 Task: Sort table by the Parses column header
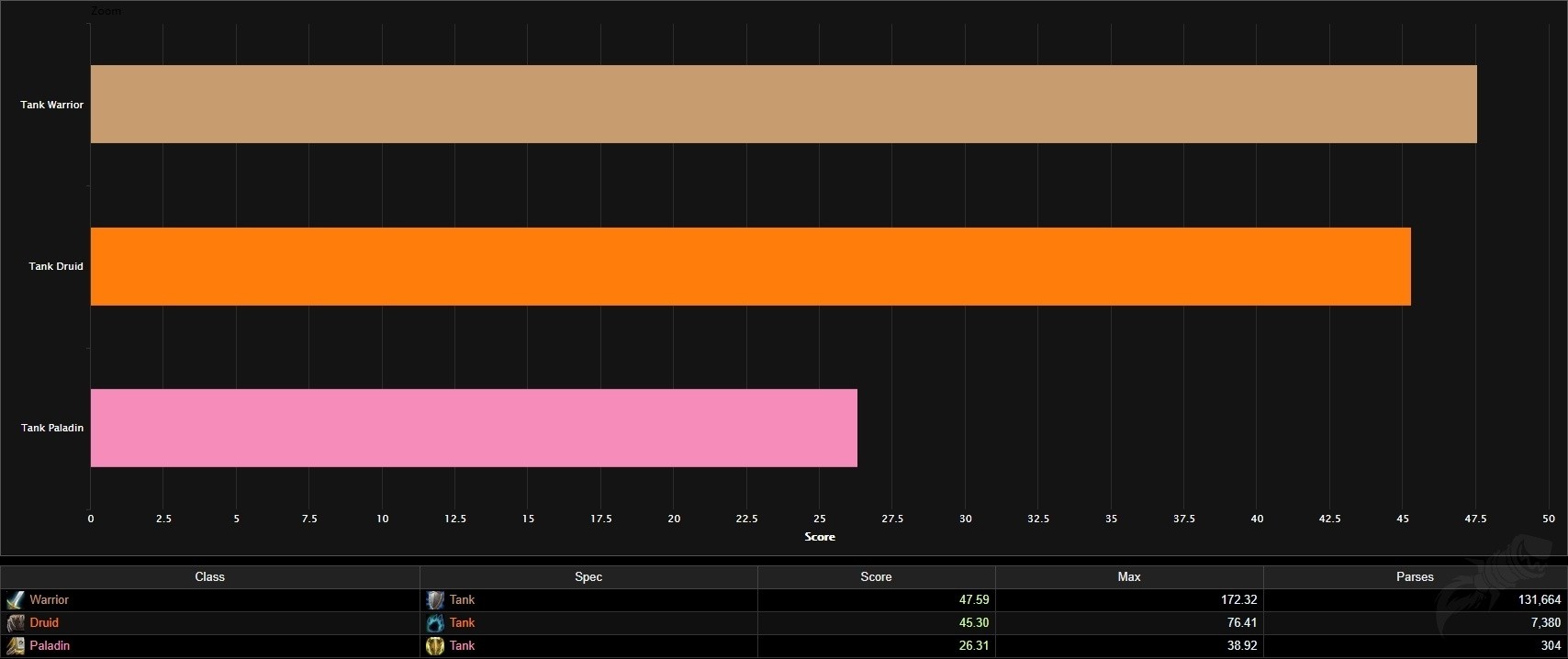tap(1415, 577)
